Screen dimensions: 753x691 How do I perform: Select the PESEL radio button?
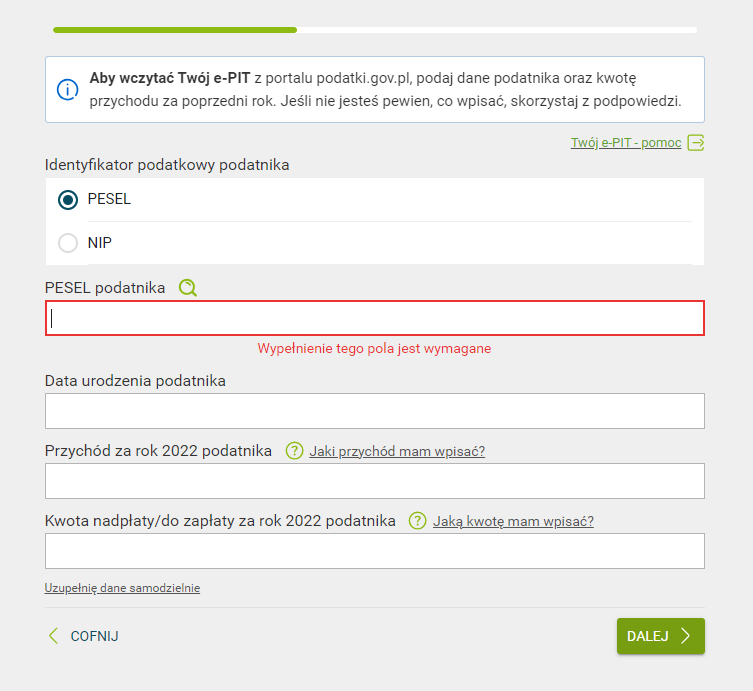point(68,200)
